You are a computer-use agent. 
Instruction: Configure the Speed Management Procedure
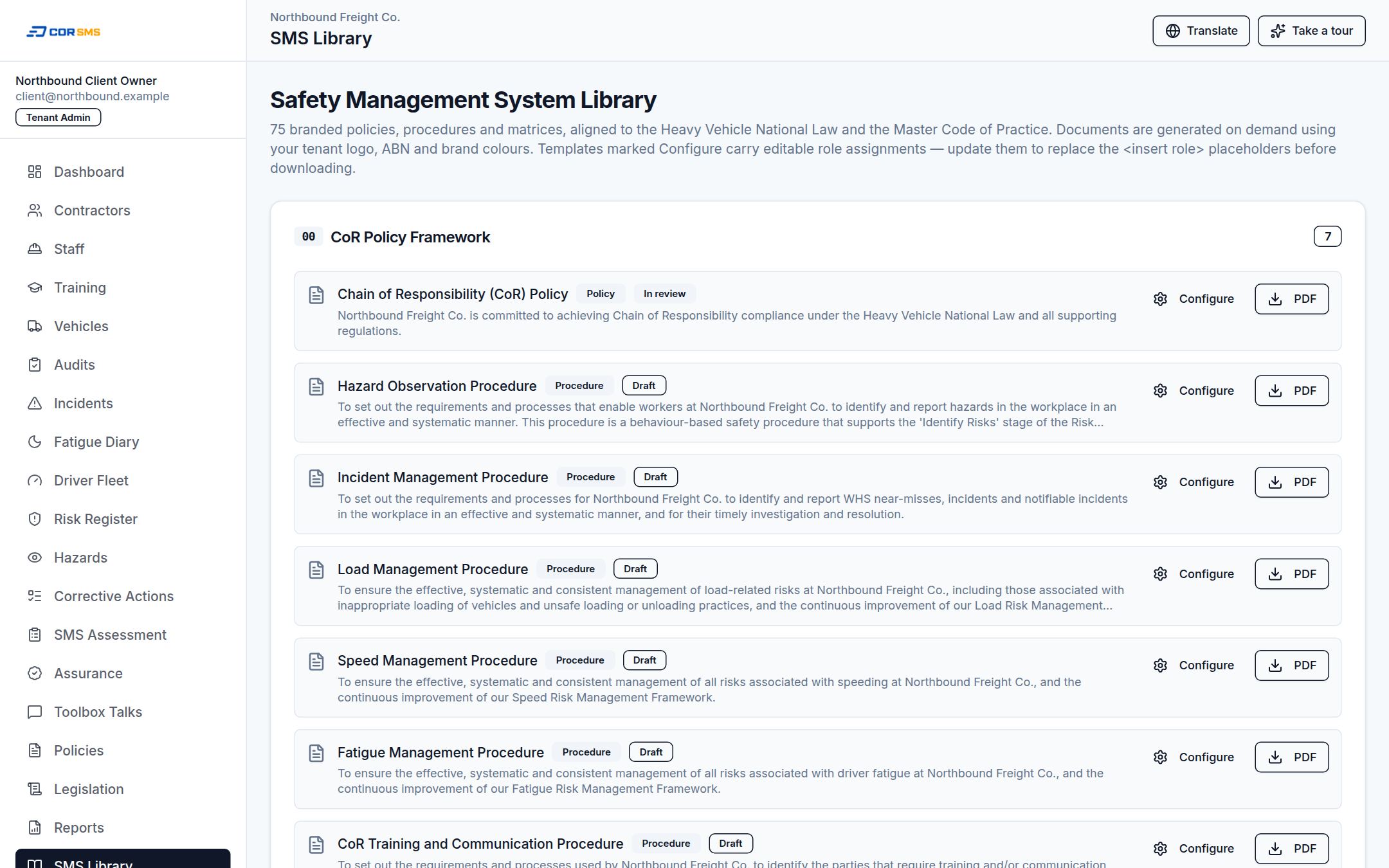coord(1194,665)
